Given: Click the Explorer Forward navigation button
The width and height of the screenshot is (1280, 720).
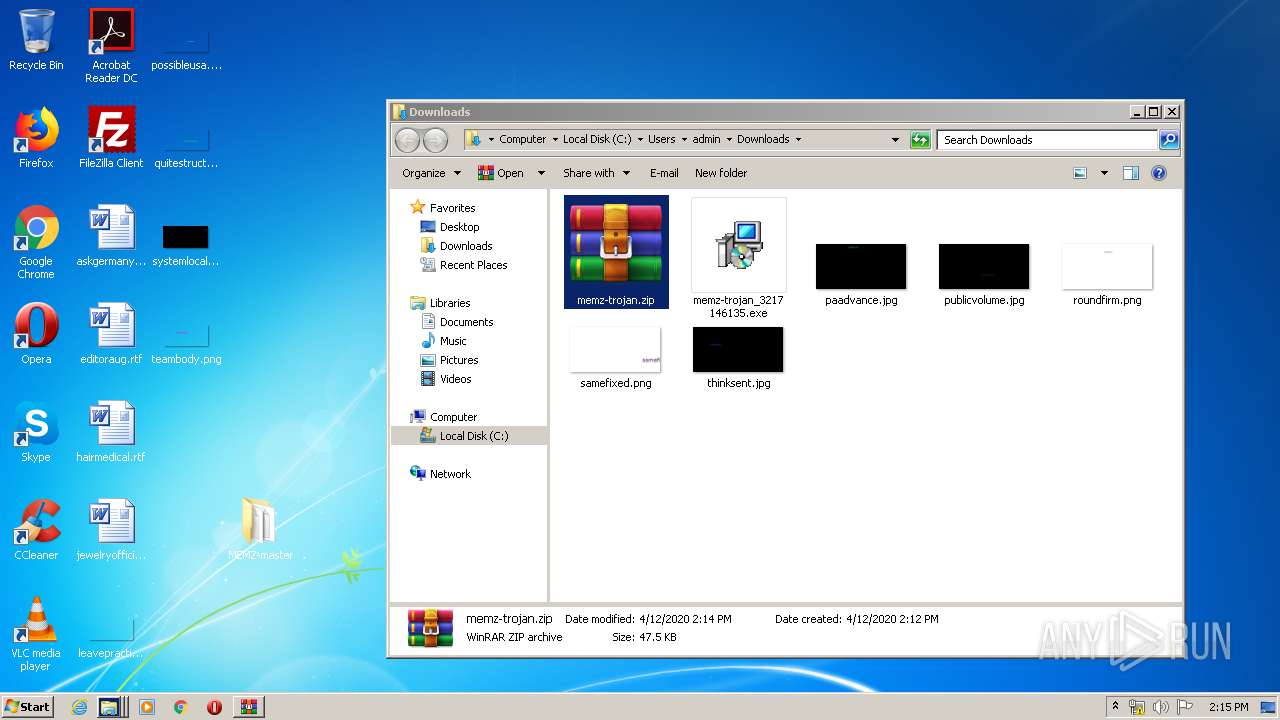Looking at the screenshot, I should tap(435, 140).
